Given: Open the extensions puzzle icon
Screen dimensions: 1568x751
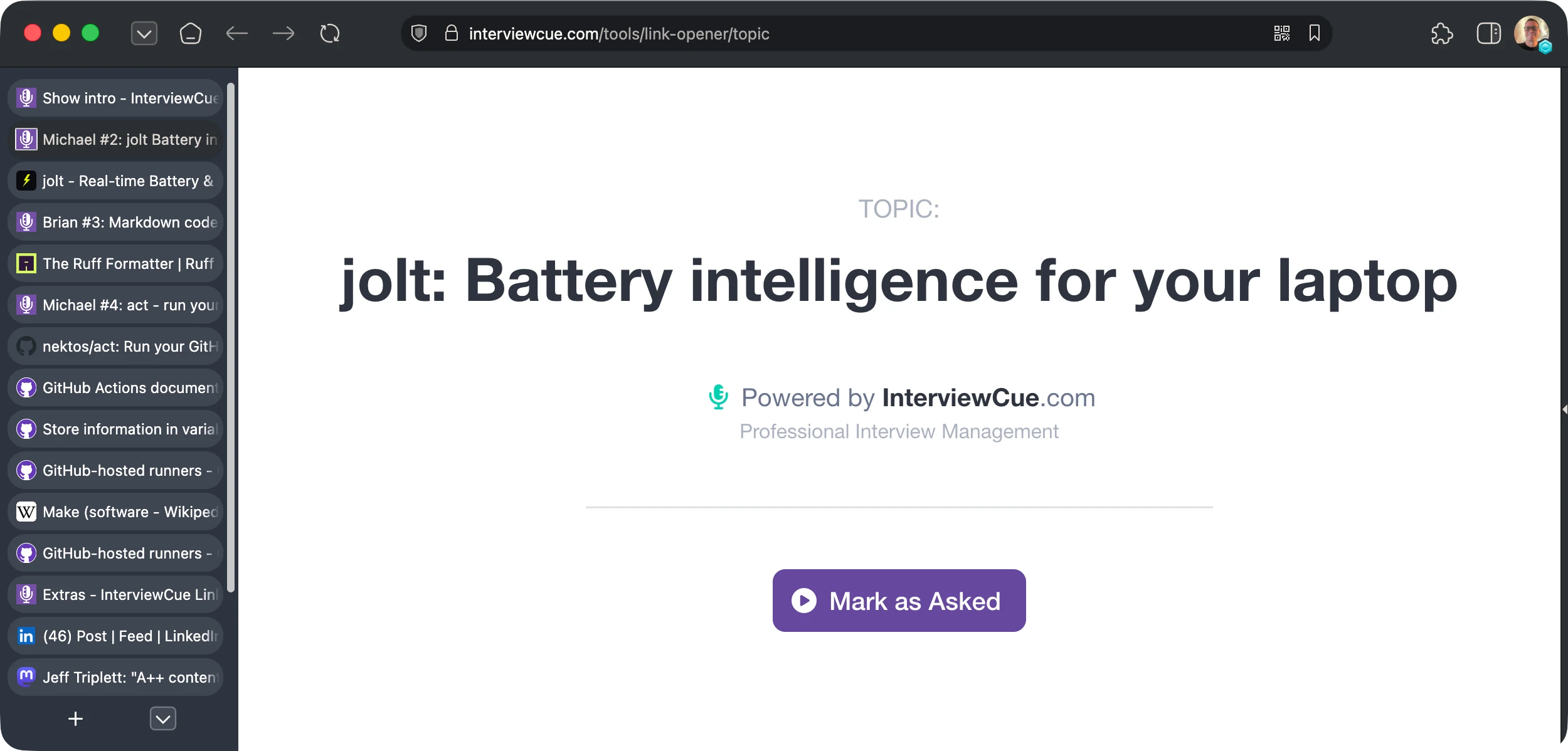Looking at the screenshot, I should click(x=1442, y=34).
